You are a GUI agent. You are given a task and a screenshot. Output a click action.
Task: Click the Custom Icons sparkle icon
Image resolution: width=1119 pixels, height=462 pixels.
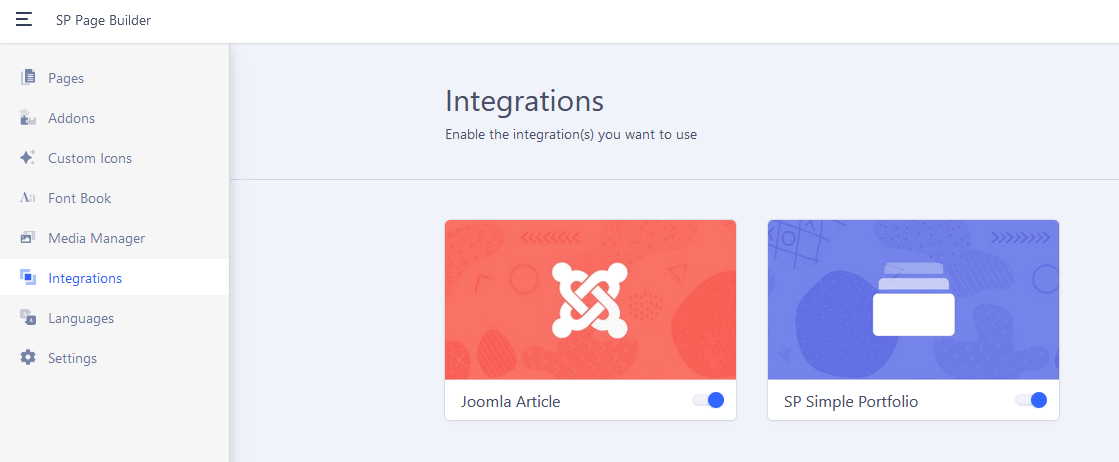[x=28, y=158]
